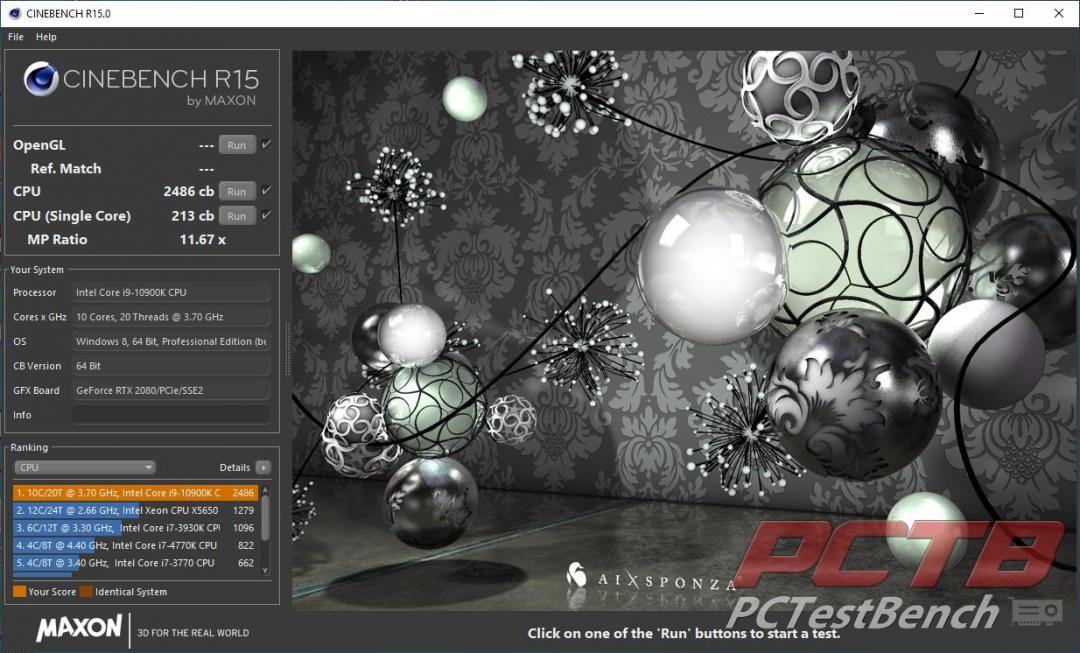Click the ranking list scrollbar thumb
The width and height of the screenshot is (1080, 653).
265,517
